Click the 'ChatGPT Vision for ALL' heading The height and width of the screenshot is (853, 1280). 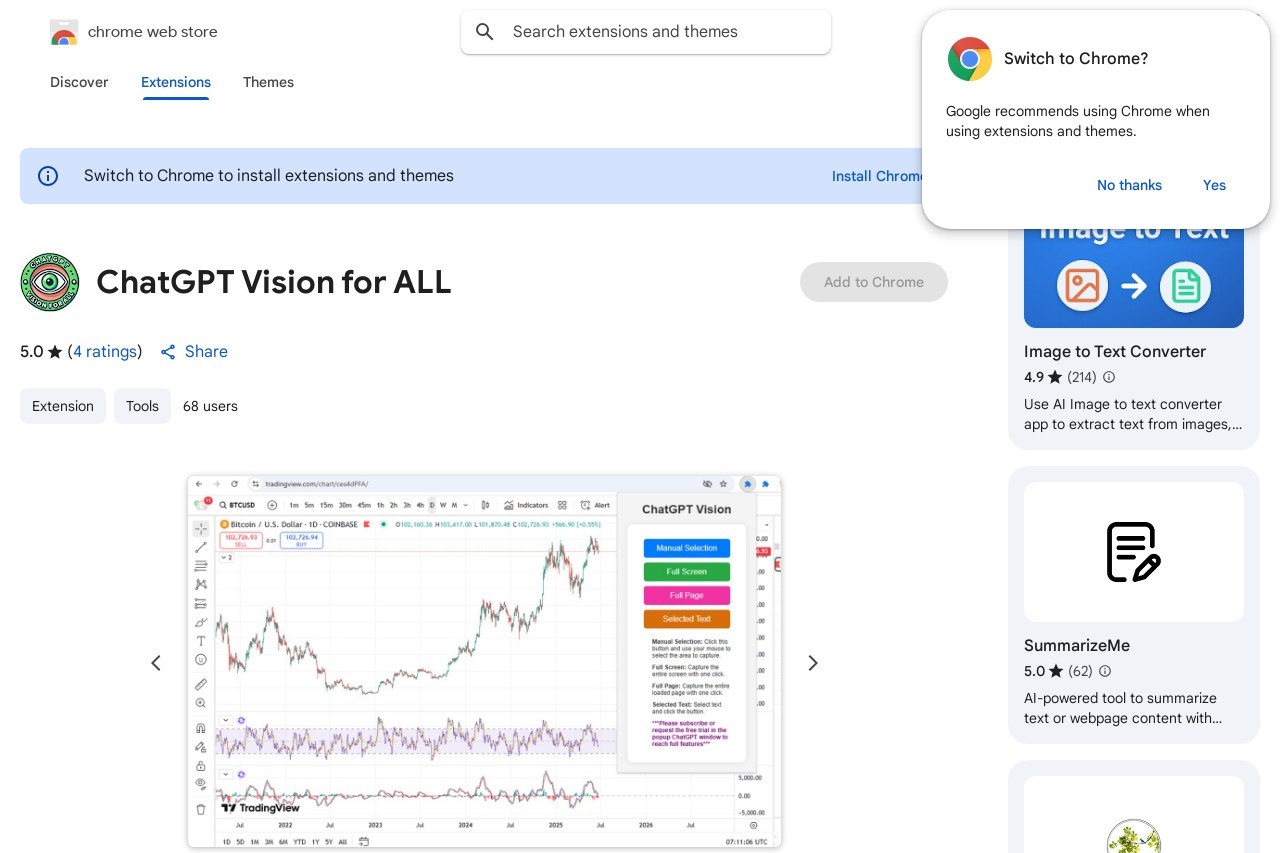pyautogui.click(x=274, y=282)
